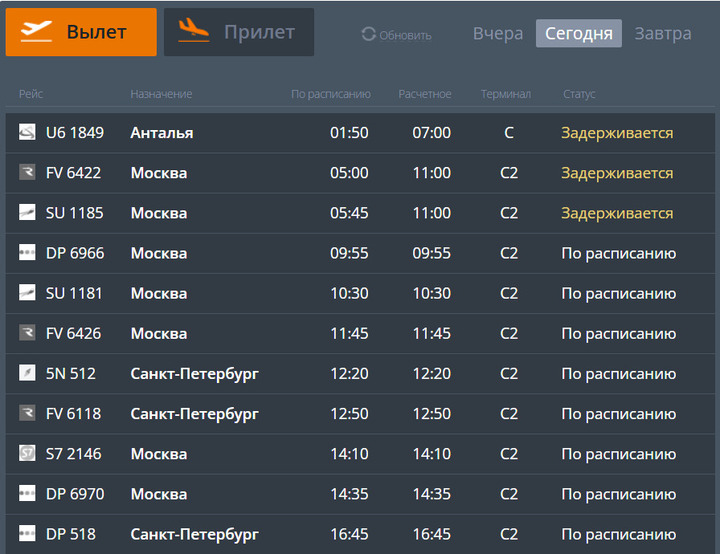Open flight FV 6118 to Санкт-Петербург
The height and width of the screenshot is (554, 720).
click(x=360, y=413)
